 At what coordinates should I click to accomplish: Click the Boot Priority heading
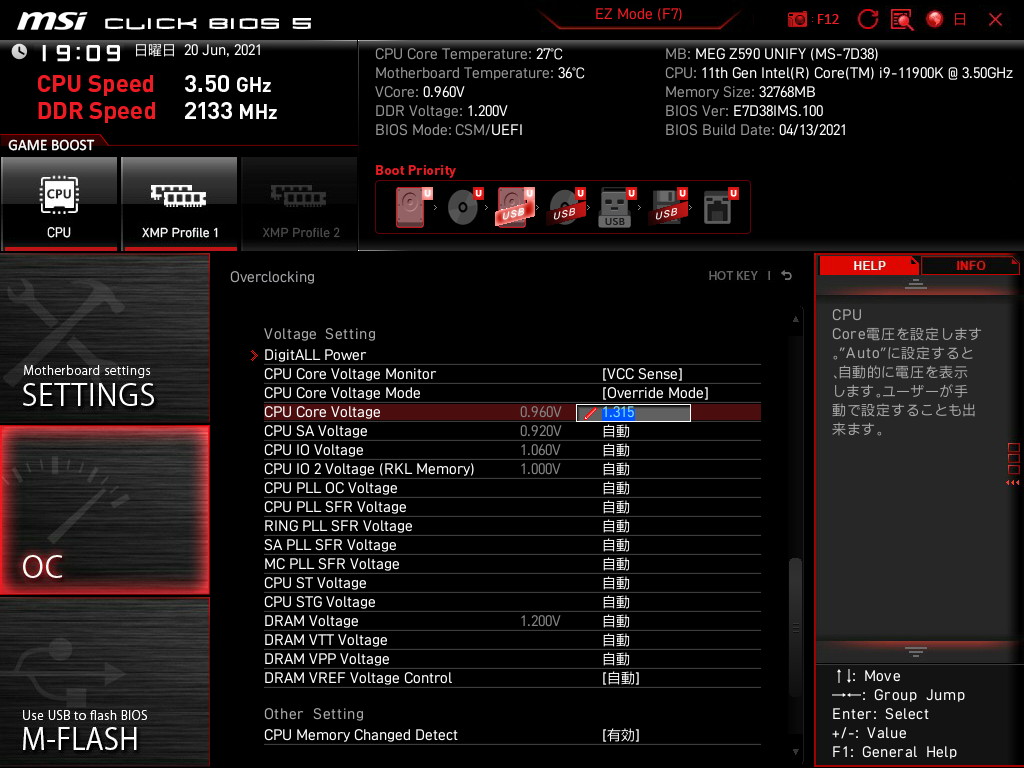(x=415, y=170)
